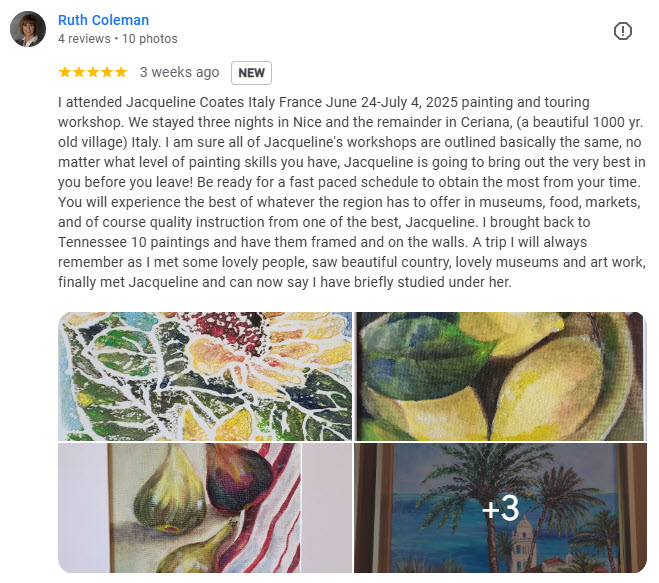Show more photos via the +3 overlay
The height and width of the screenshot is (583, 659).
[x=500, y=507]
